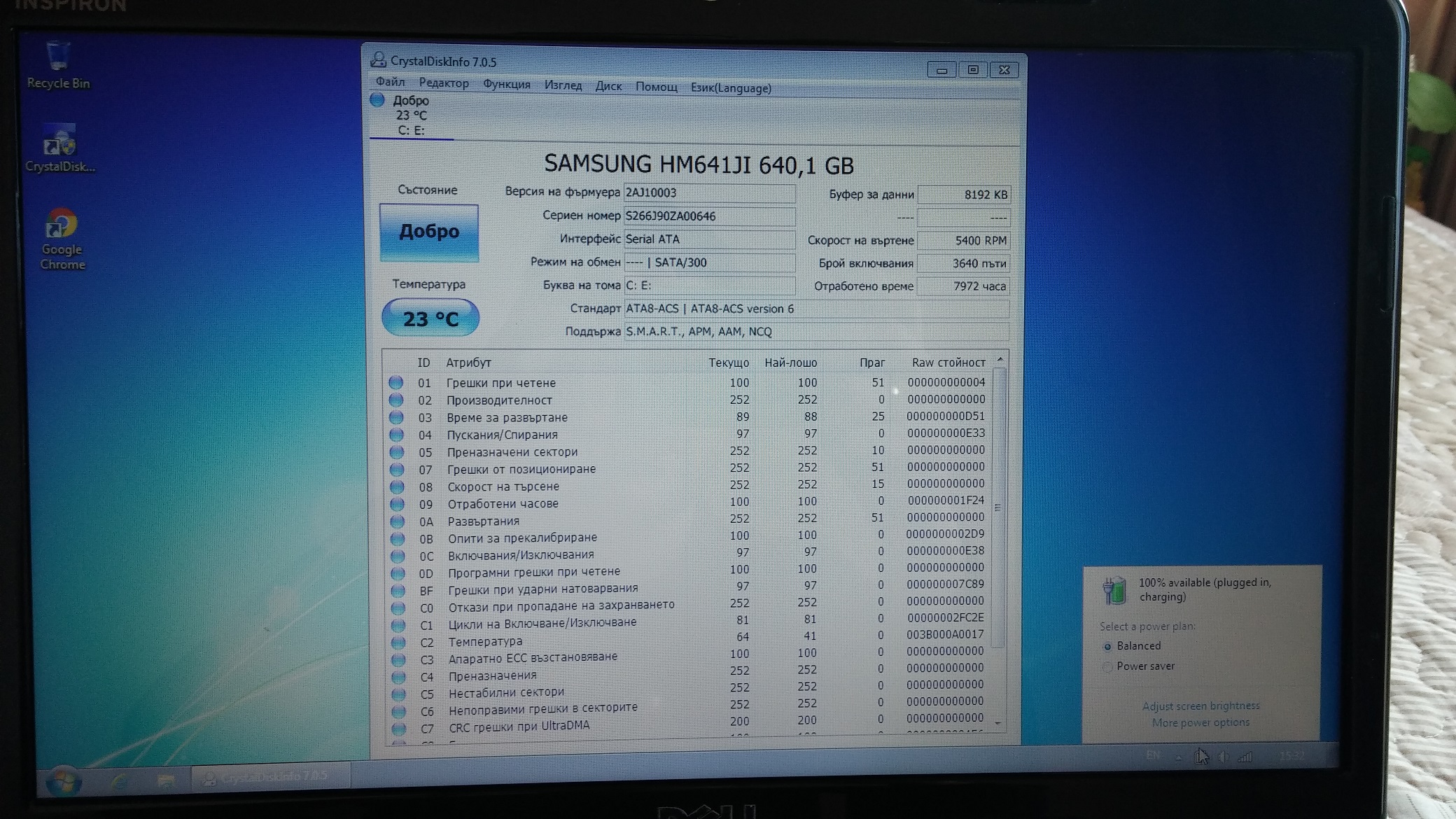
Task: Click the attribute list scrollbar down arrow
Action: (998, 723)
